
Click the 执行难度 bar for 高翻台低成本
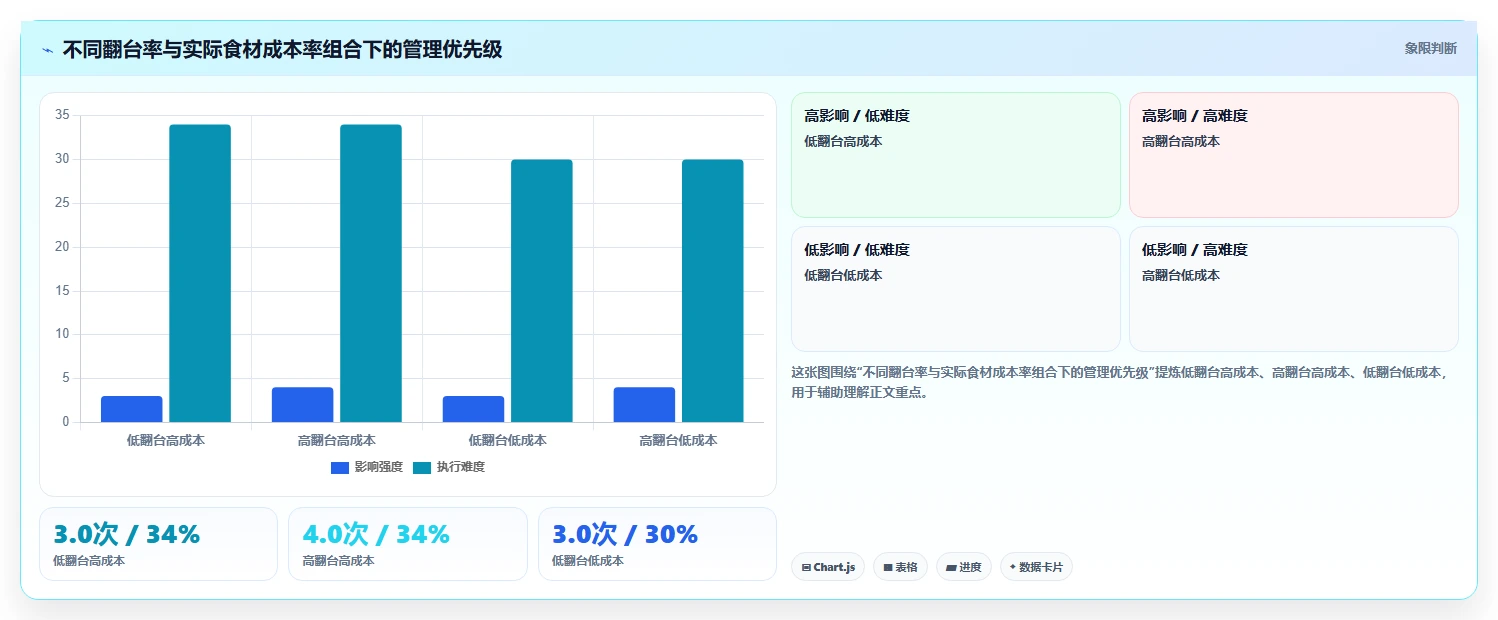pos(713,291)
